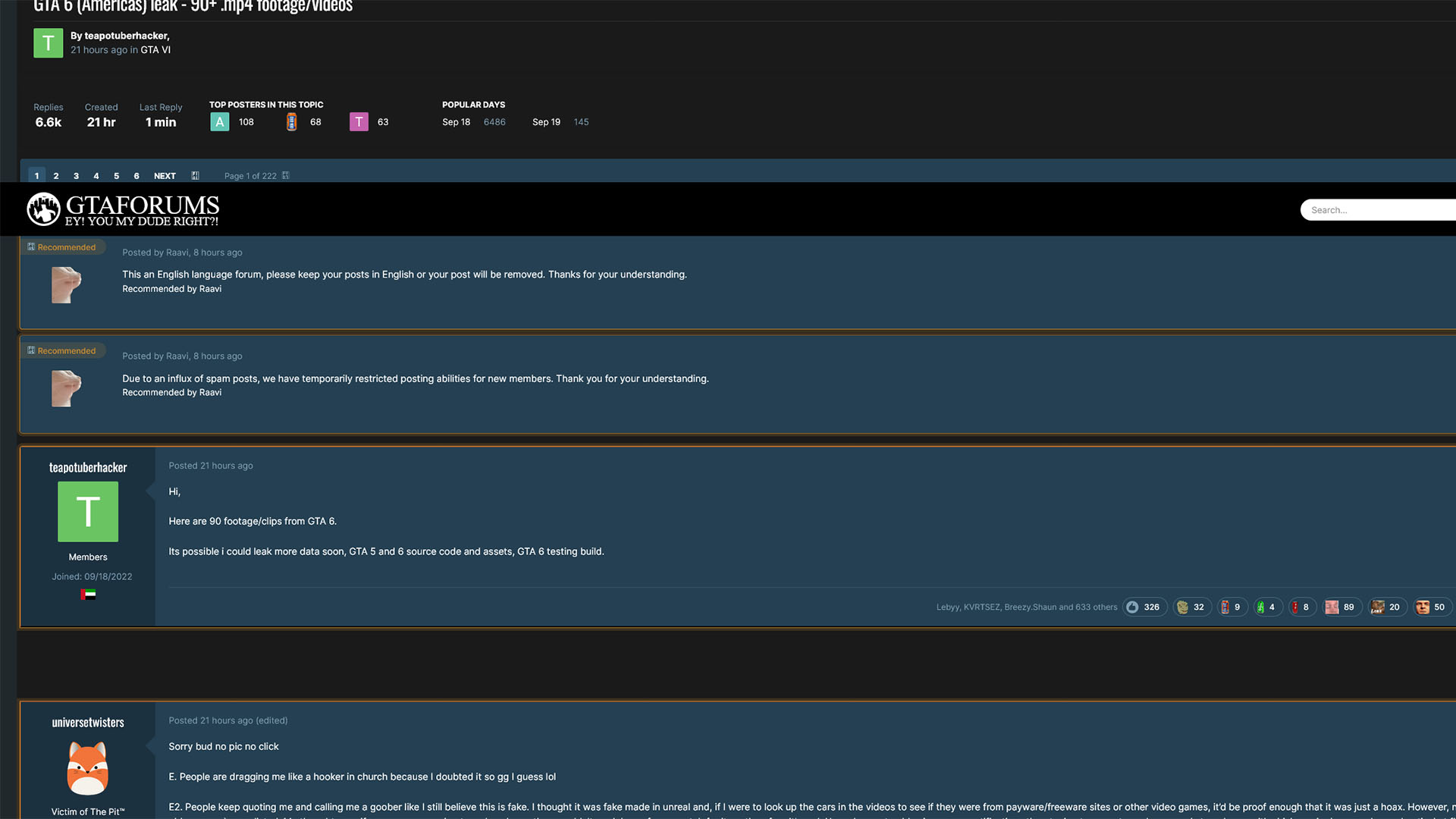
Task: Open pink T avatar top poster with 63
Action: [359, 121]
